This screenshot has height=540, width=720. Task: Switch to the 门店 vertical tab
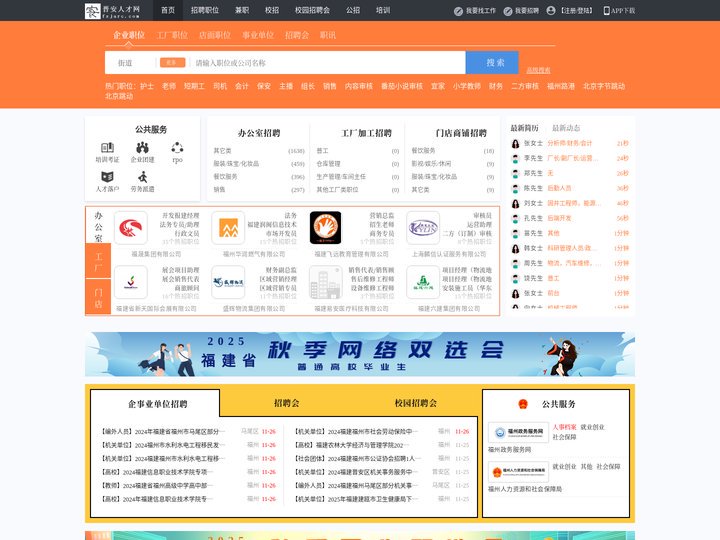[98, 298]
